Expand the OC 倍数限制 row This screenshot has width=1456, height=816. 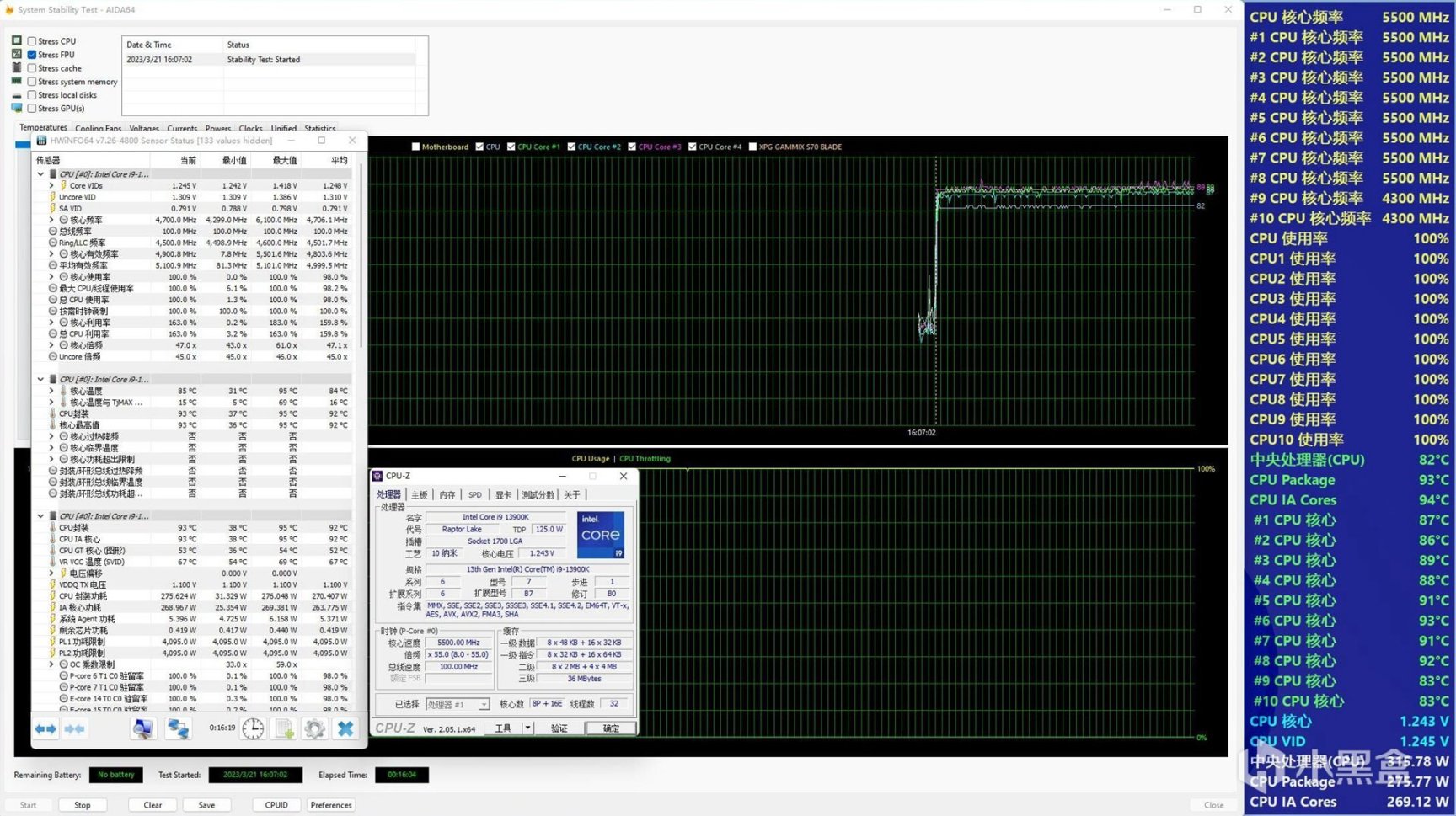(x=51, y=664)
